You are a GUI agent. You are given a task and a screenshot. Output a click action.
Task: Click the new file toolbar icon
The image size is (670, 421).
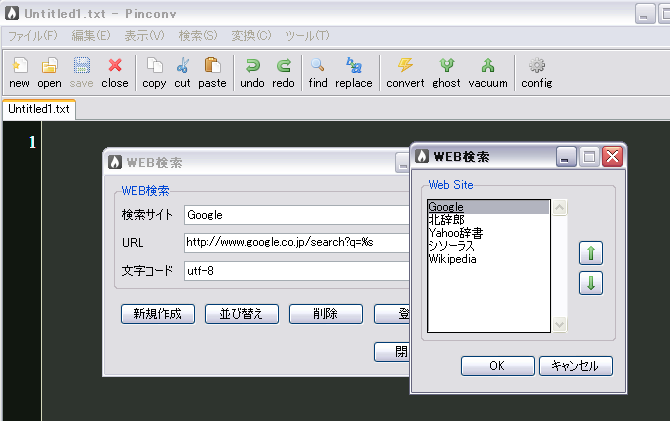pyautogui.click(x=19, y=66)
